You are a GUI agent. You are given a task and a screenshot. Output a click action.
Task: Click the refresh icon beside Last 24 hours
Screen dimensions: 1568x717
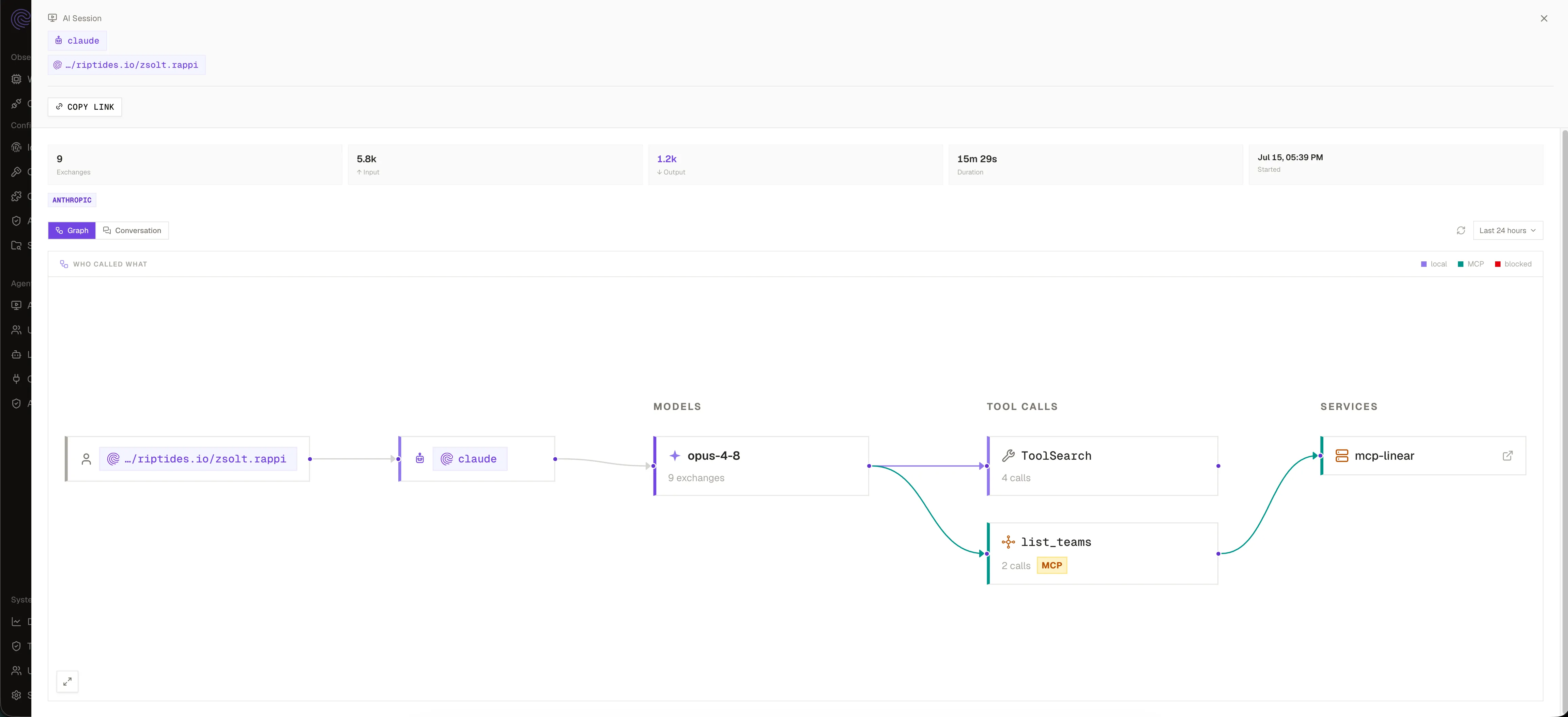click(1460, 231)
